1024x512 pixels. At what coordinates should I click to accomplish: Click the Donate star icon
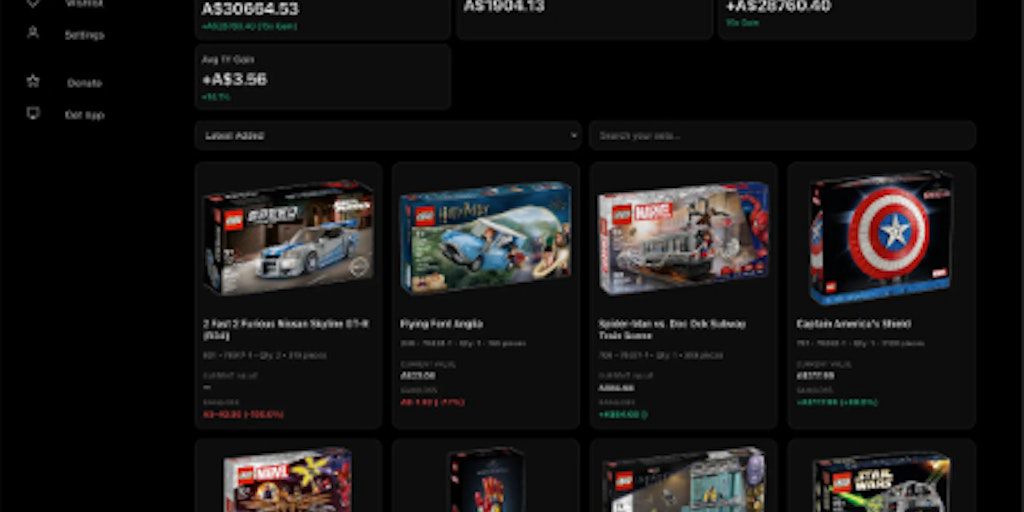[33, 82]
